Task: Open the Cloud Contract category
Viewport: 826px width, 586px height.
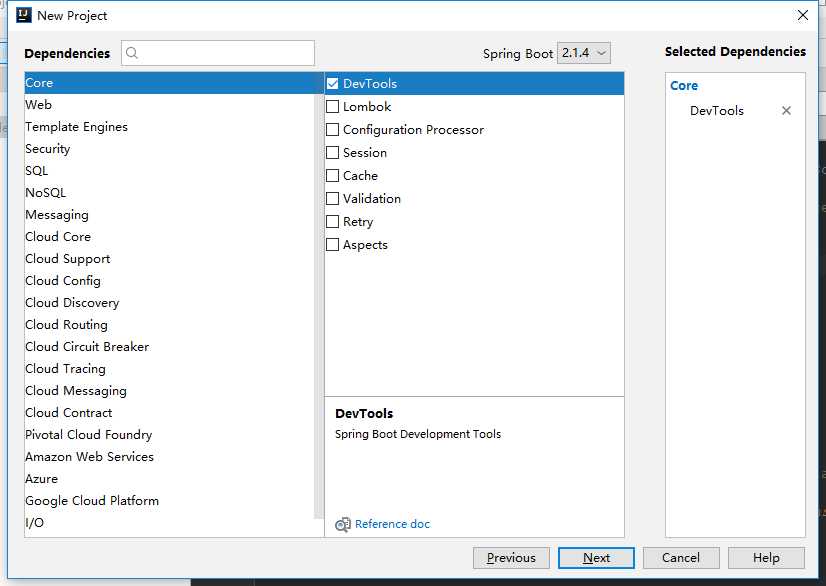Action: 169,413
